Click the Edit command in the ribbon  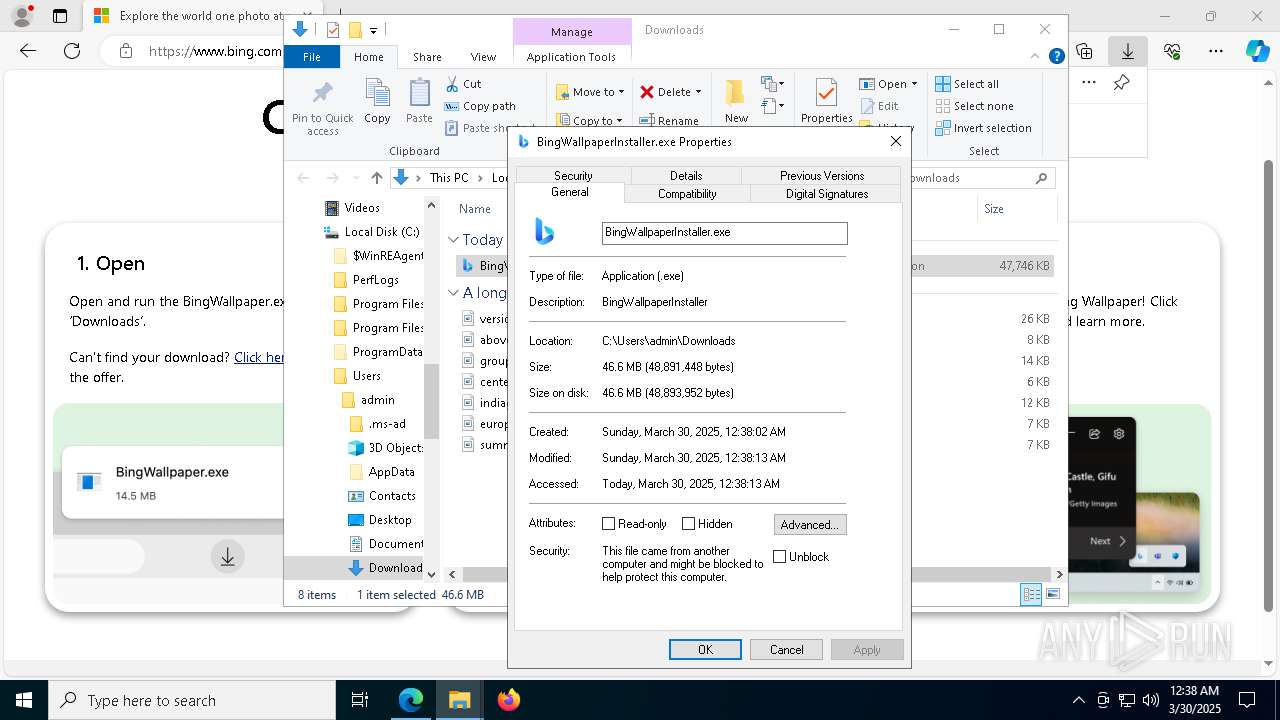[x=879, y=106]
